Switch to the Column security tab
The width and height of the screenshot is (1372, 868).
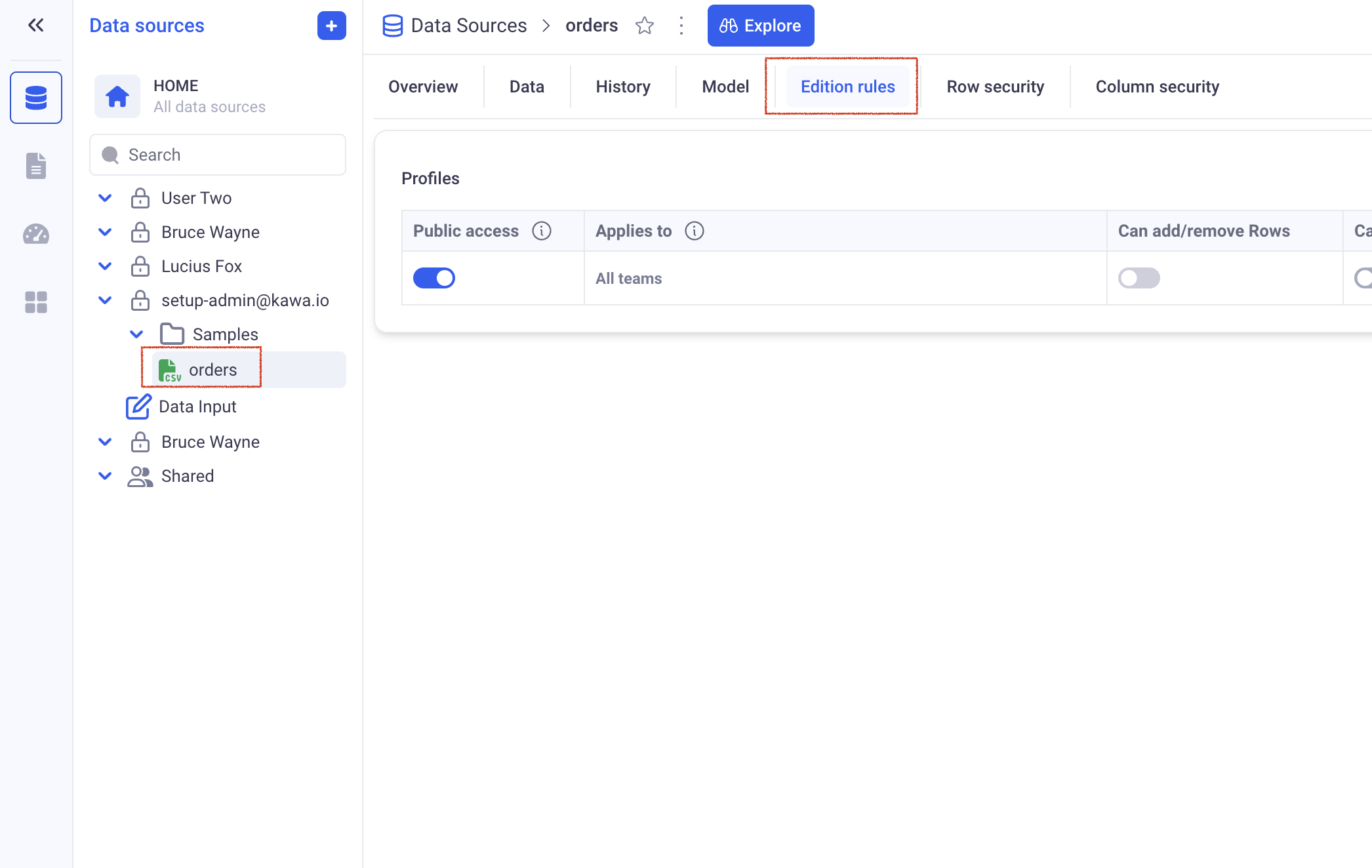(x=1157, y=87)
